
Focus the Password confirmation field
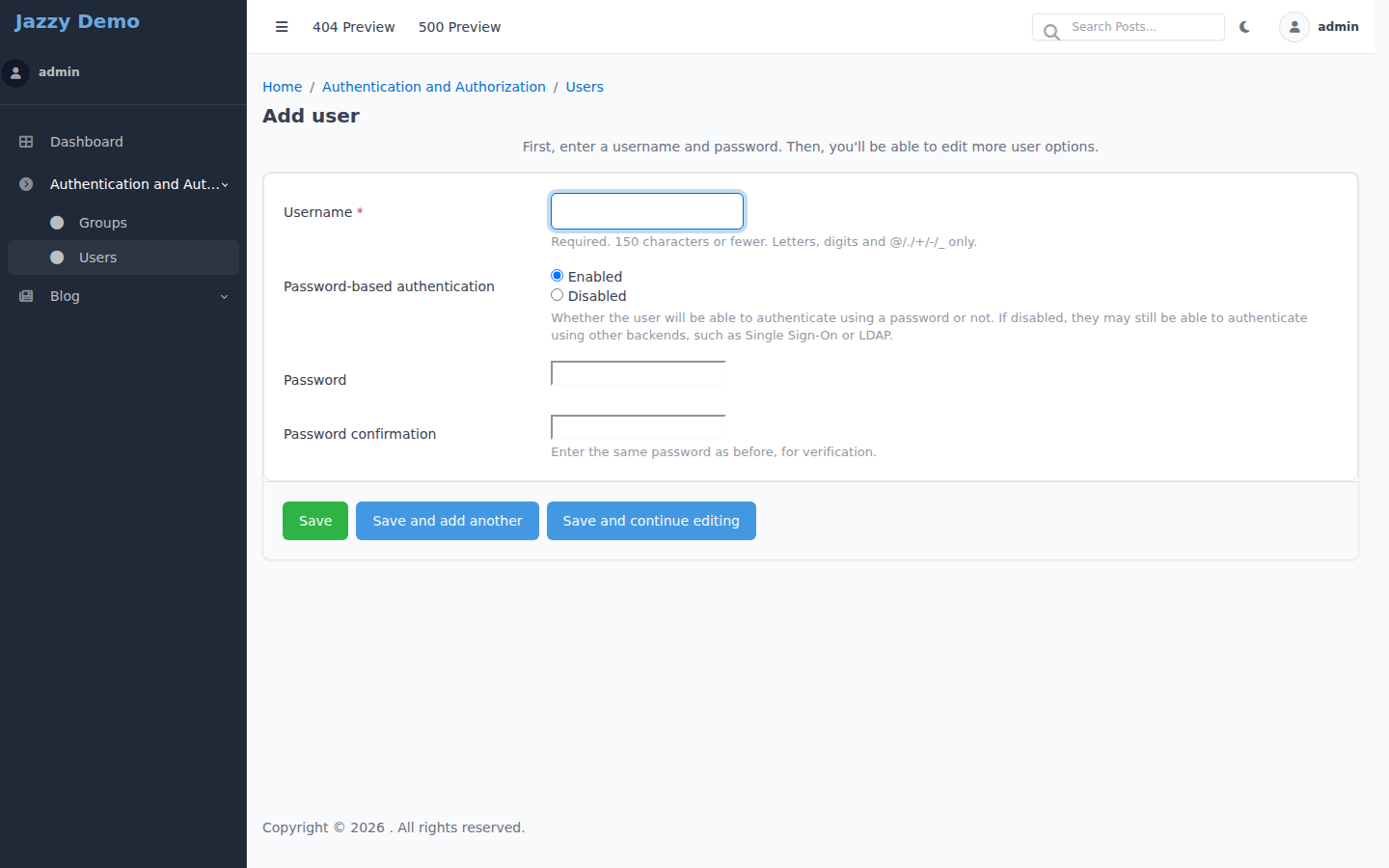(639, 427)
